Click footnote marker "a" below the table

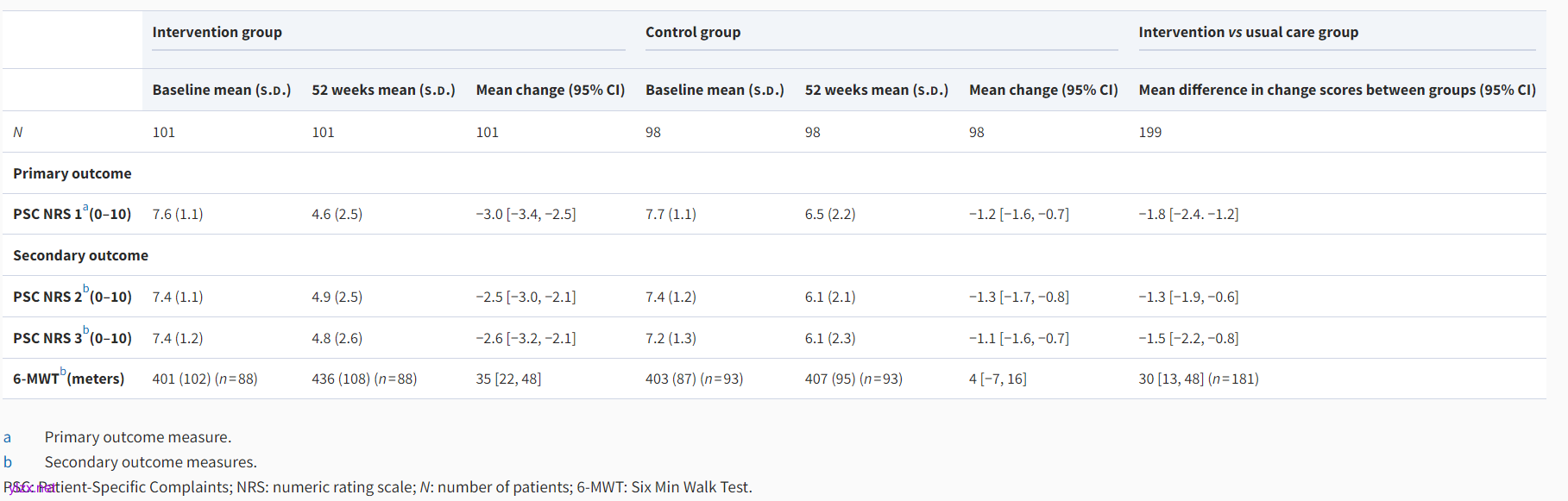pyautogui.click(x=7, y=437)
